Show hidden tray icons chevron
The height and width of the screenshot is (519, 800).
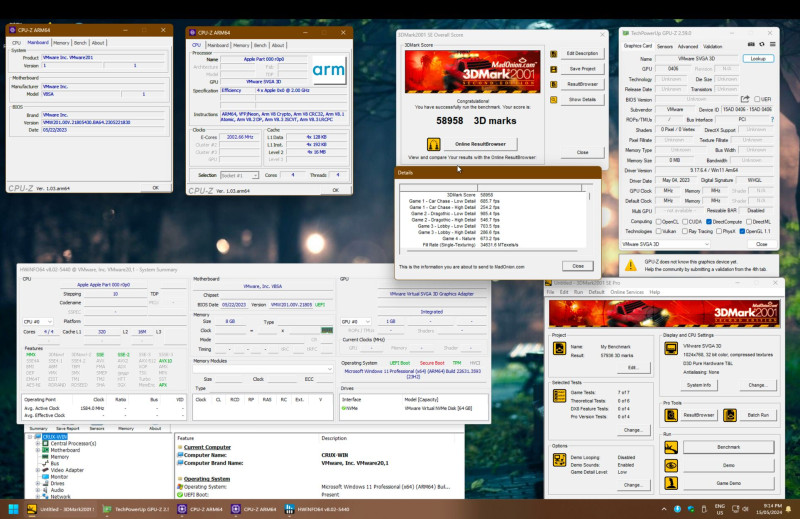pos(664,509)
